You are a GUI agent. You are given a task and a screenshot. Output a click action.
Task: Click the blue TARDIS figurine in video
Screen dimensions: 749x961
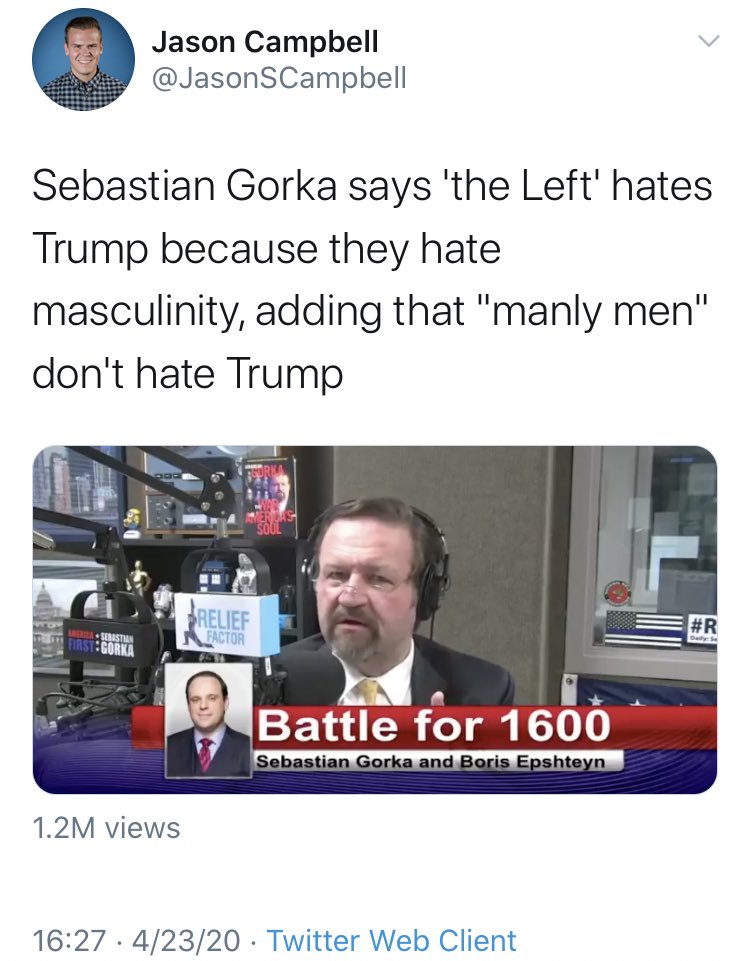tap(211, 577)
